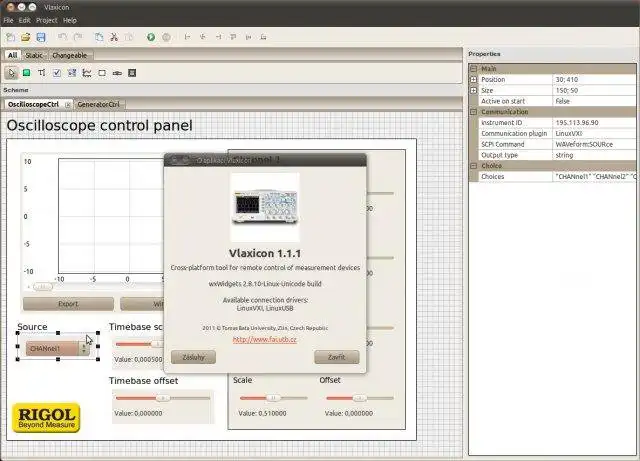This screenshot has height=461, width=640.
Task: Click the Offset slider handle
Action: click(x=360, y=398)
